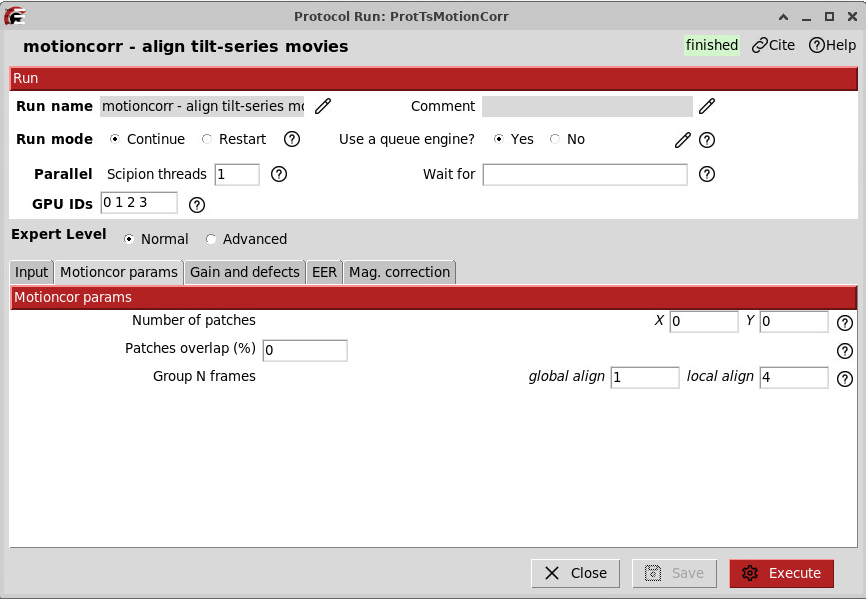Click the Scipion logo in the title bar
This screenshot has width=866, height=599.
pyautogui.click(x=15, y=16)
